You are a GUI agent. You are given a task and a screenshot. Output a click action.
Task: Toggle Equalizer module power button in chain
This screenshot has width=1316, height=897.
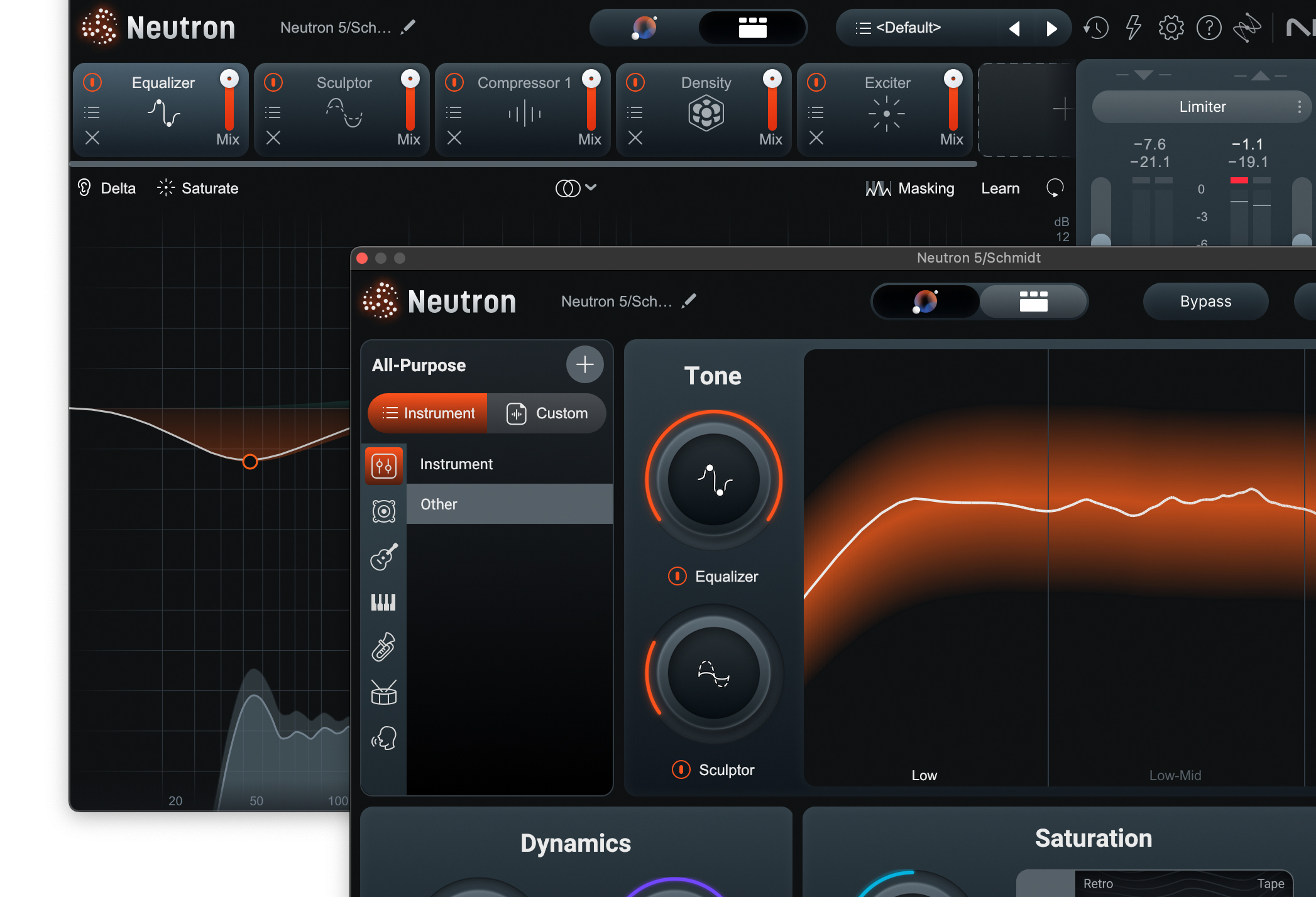92,82
